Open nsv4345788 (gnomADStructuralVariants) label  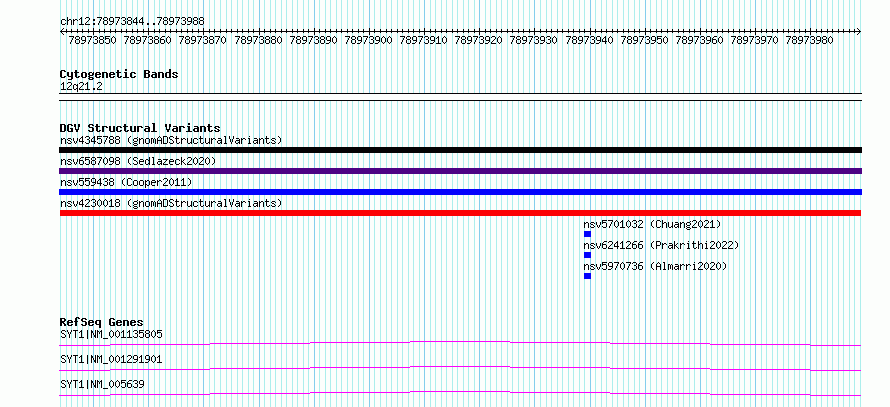171,140
